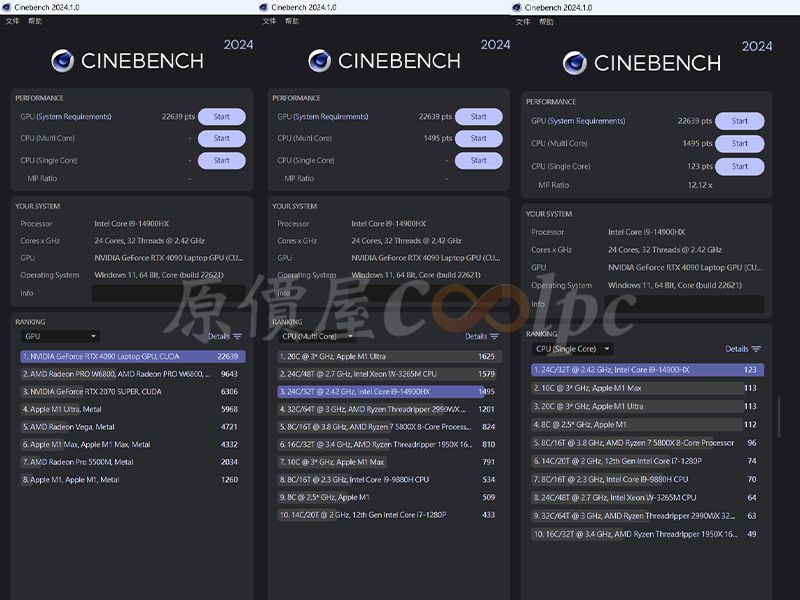Select highlighted i9-14900HX row scoring 1495
Image resolution: width=800 pixels, height=600 pixels.
click(x=390, y=391)
